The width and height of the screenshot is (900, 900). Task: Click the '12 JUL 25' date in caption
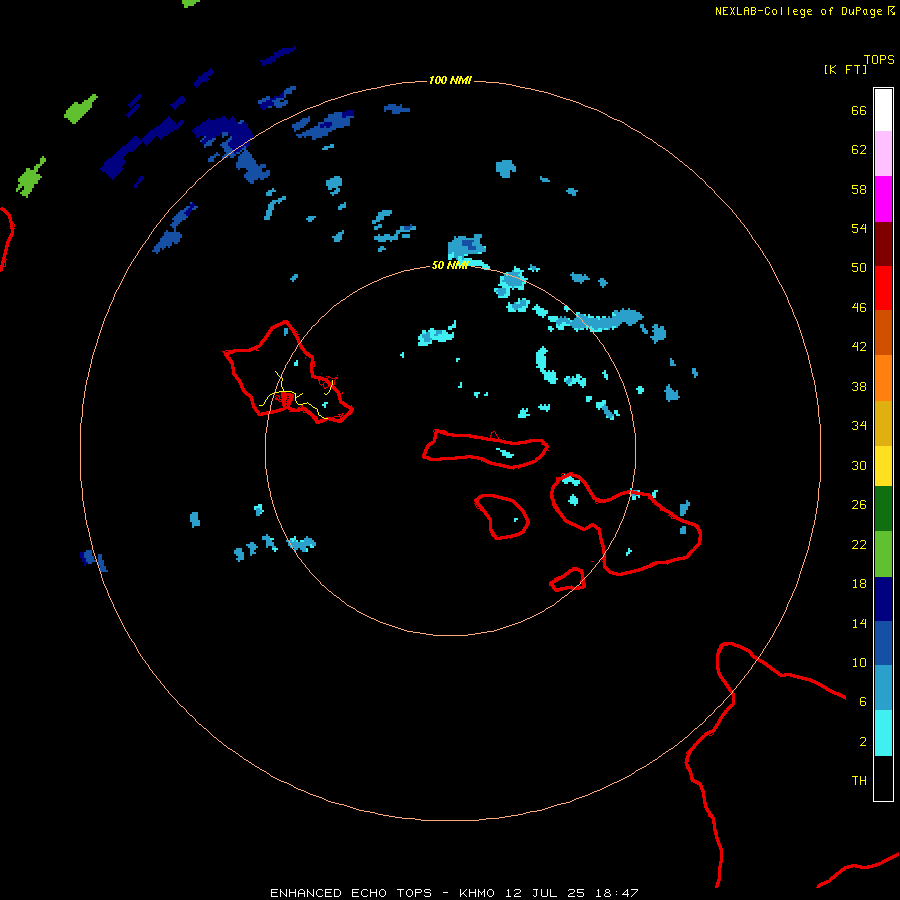545,893
